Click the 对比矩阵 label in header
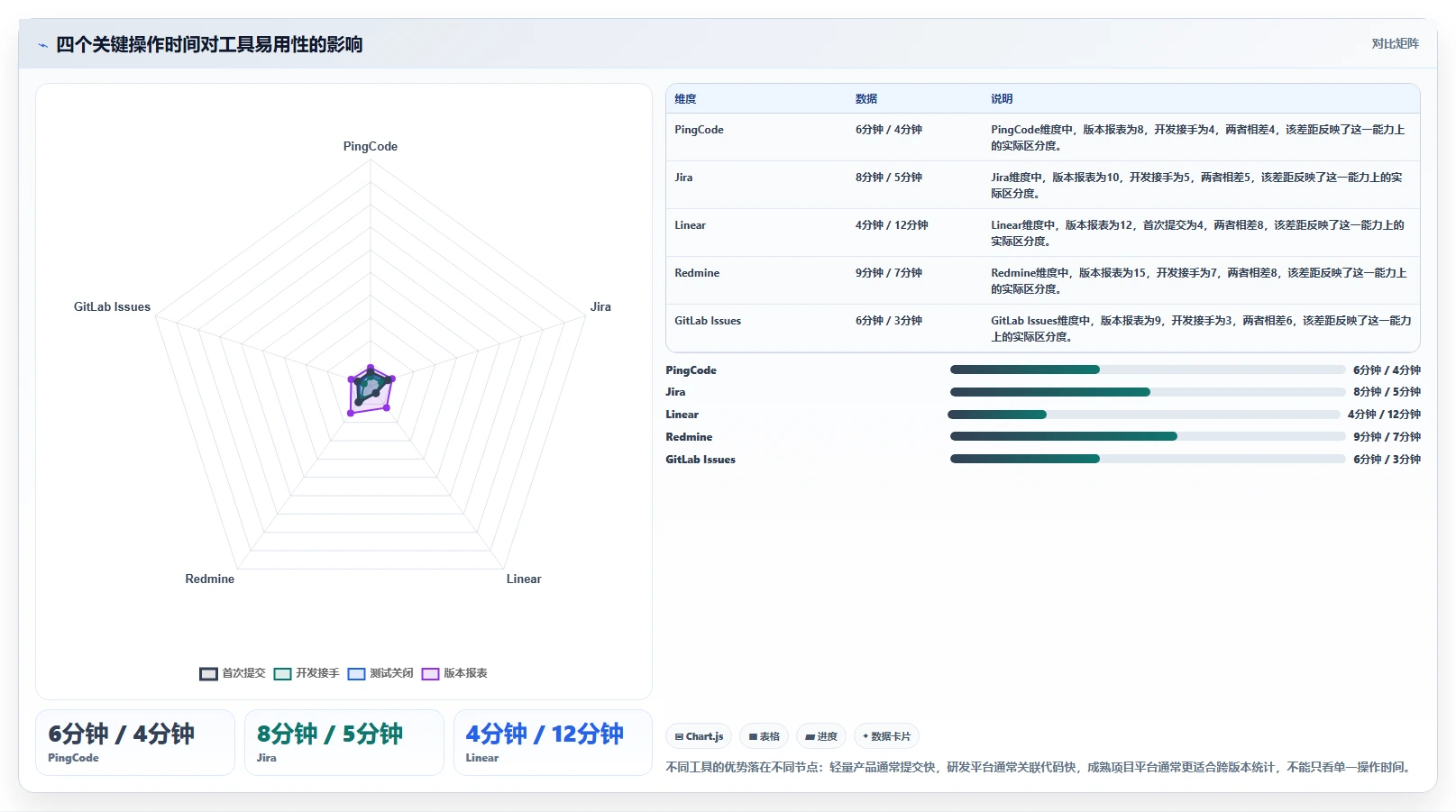This screenshot has width=1456, height=812. tap(1395, 43)
